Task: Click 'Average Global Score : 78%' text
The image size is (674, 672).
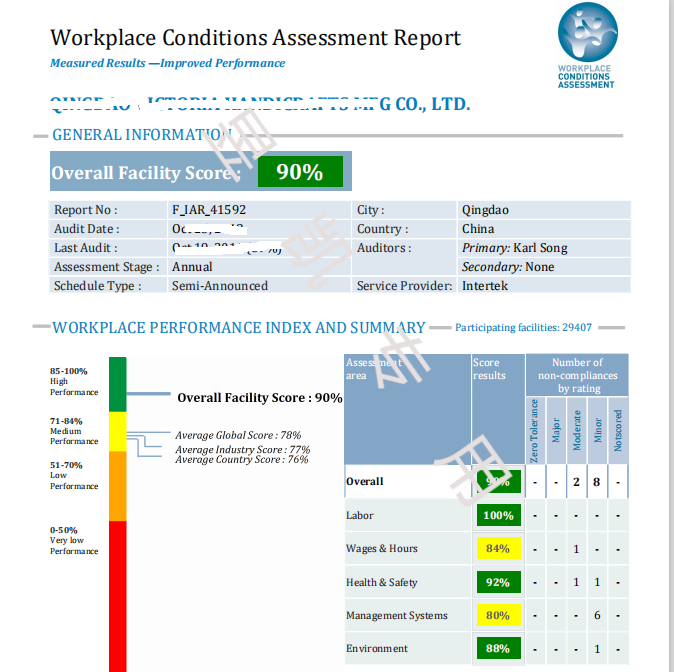Action: tap(238, 435)
